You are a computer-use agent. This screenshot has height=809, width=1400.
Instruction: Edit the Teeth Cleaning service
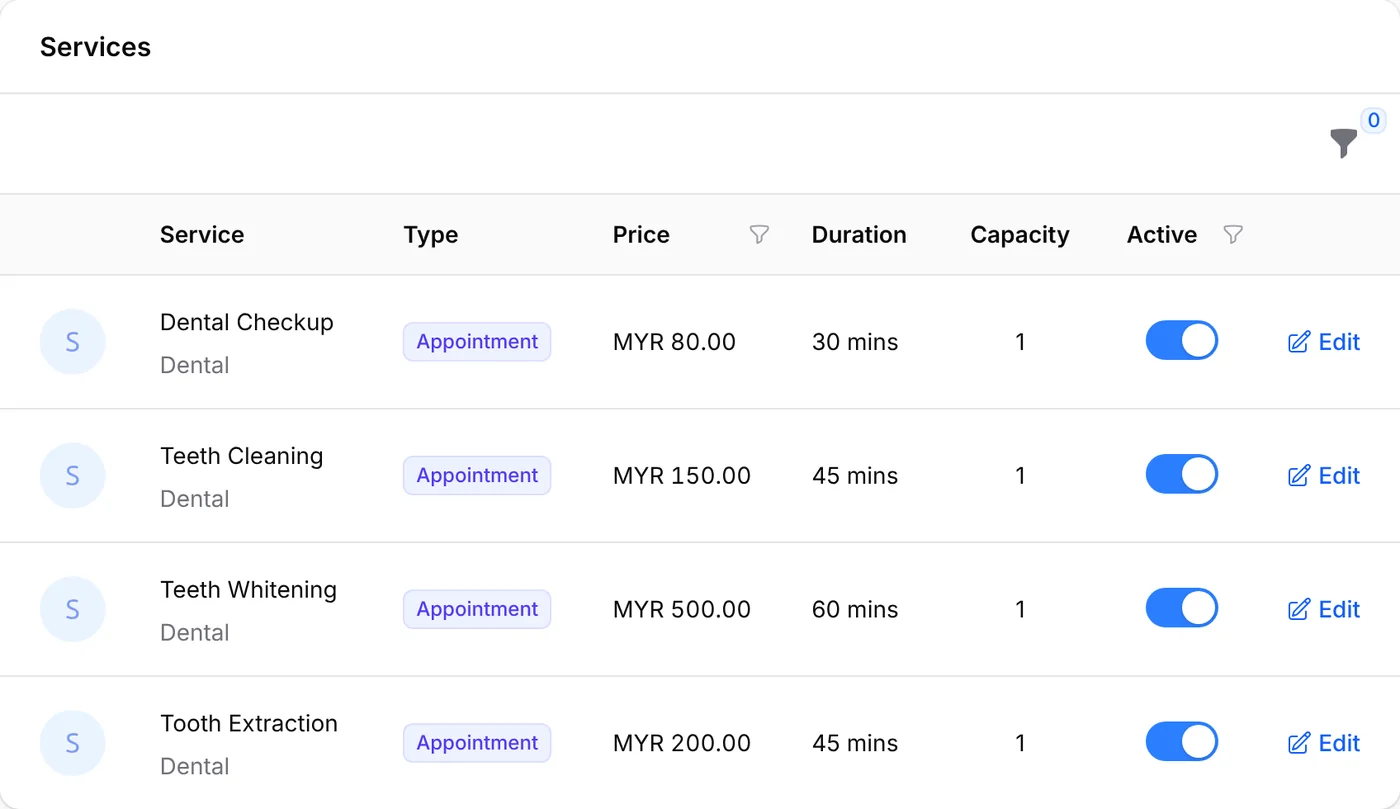coord(1324,476)
